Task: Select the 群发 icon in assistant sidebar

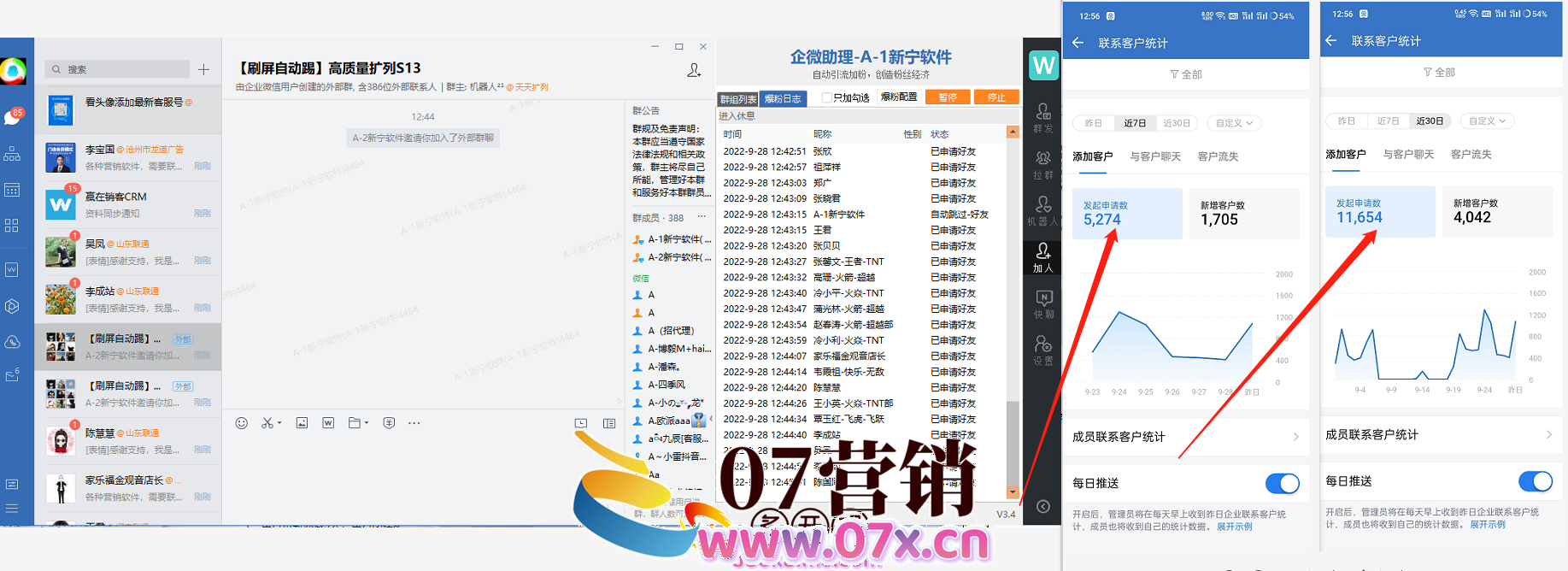Action: coord(1043,118)
